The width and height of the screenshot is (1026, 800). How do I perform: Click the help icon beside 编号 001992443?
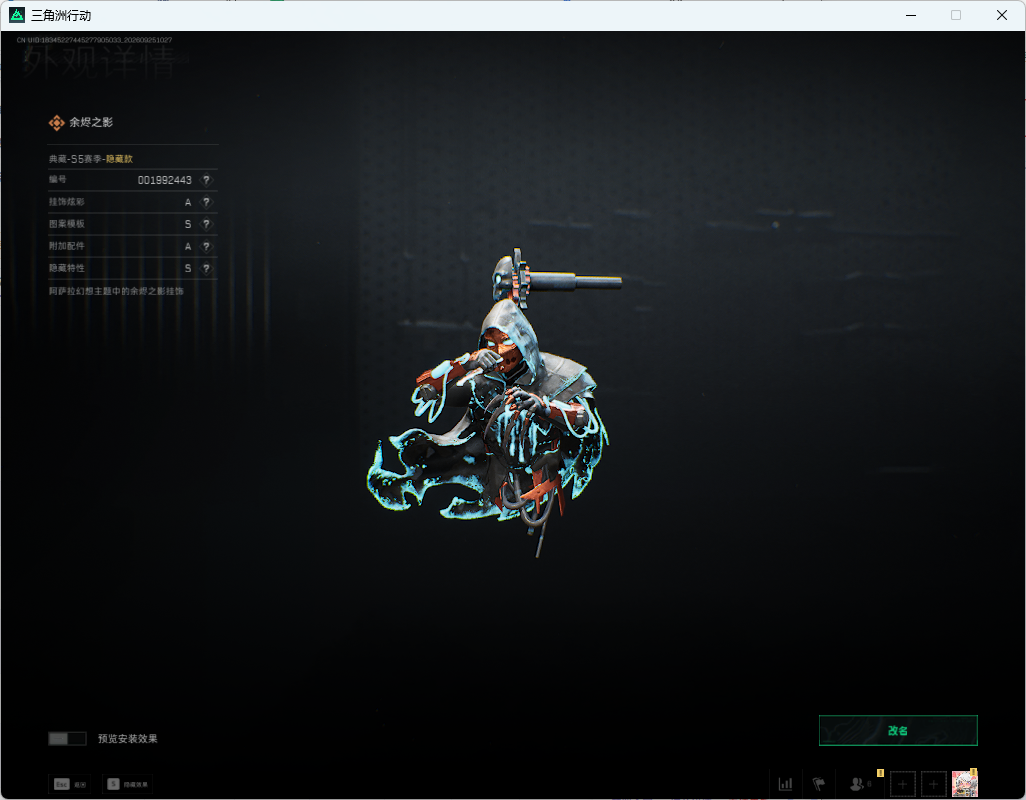[x=206, y=180]
